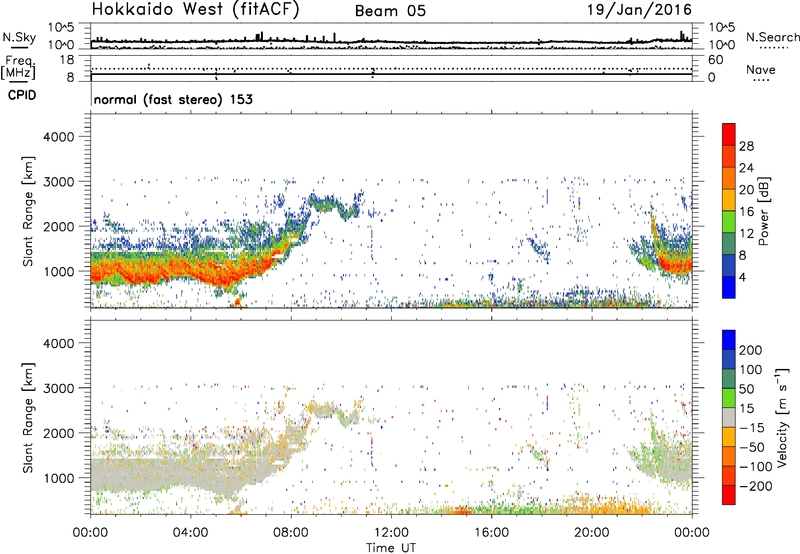Click the blue bottom of Power colorbar
Image resolution: width=800 pixels, height=554 pixels.
click(x=729, y=287)
